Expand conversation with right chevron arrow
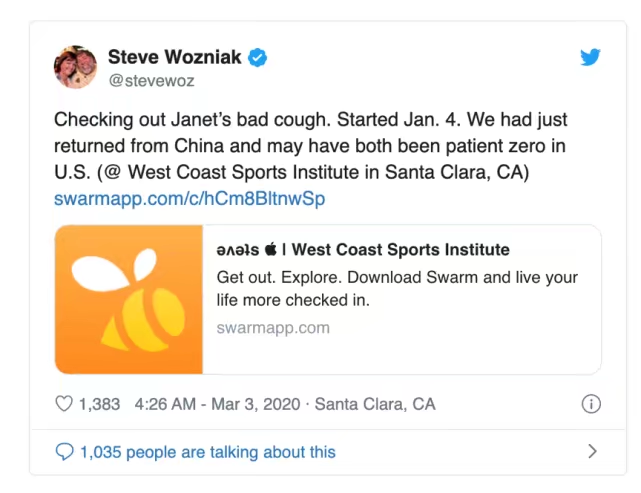Image resolution: width=641 pixels, height=493 pixels. tap(592, 452)
